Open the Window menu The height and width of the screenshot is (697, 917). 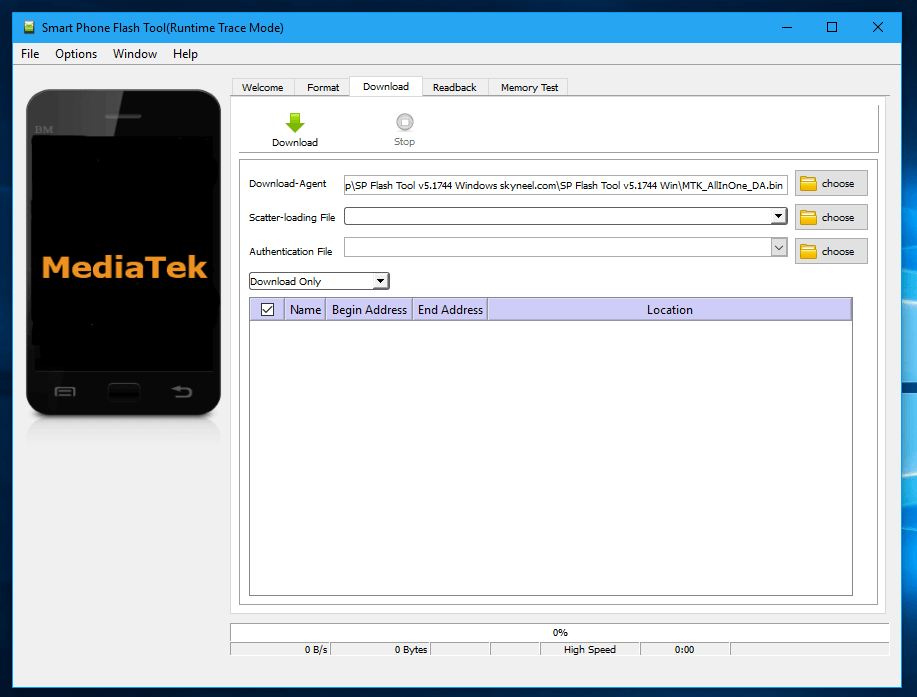135,54
